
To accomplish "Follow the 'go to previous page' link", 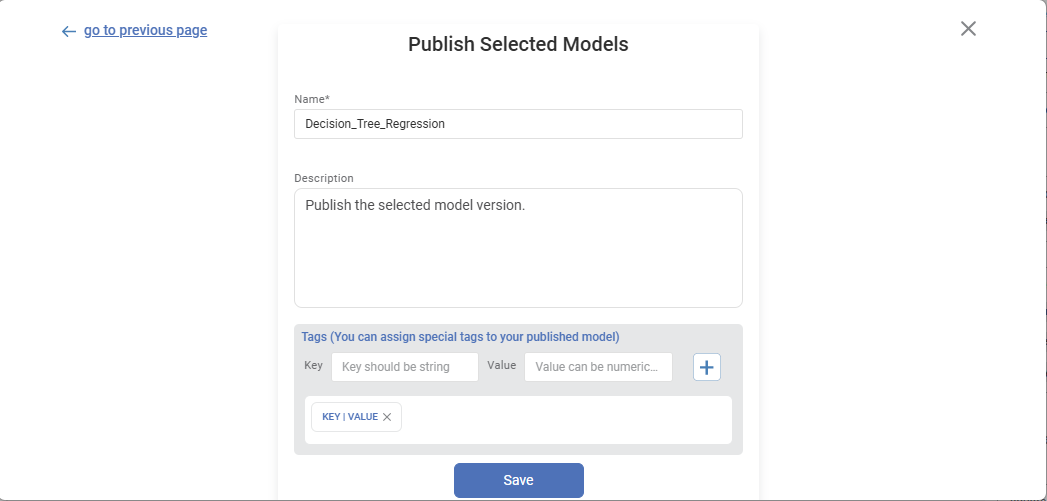I will (146, 30).
